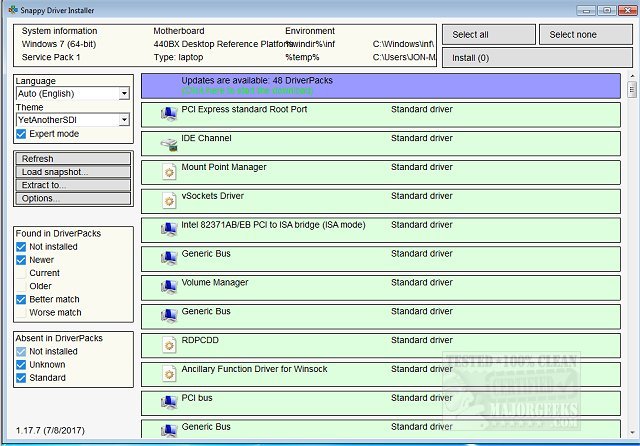Click the Volume Manager device icon

(169, 287)
